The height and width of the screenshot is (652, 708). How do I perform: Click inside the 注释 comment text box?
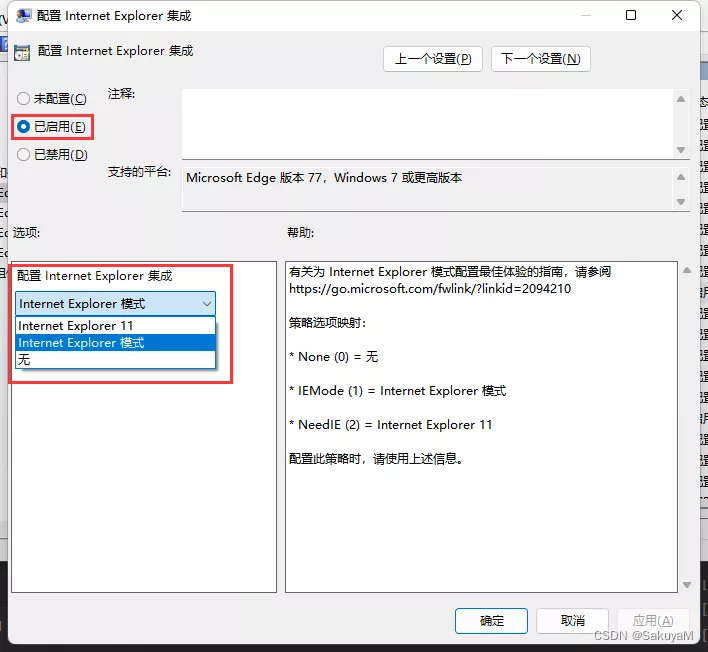pyautogui.click(x=426, y=123)
